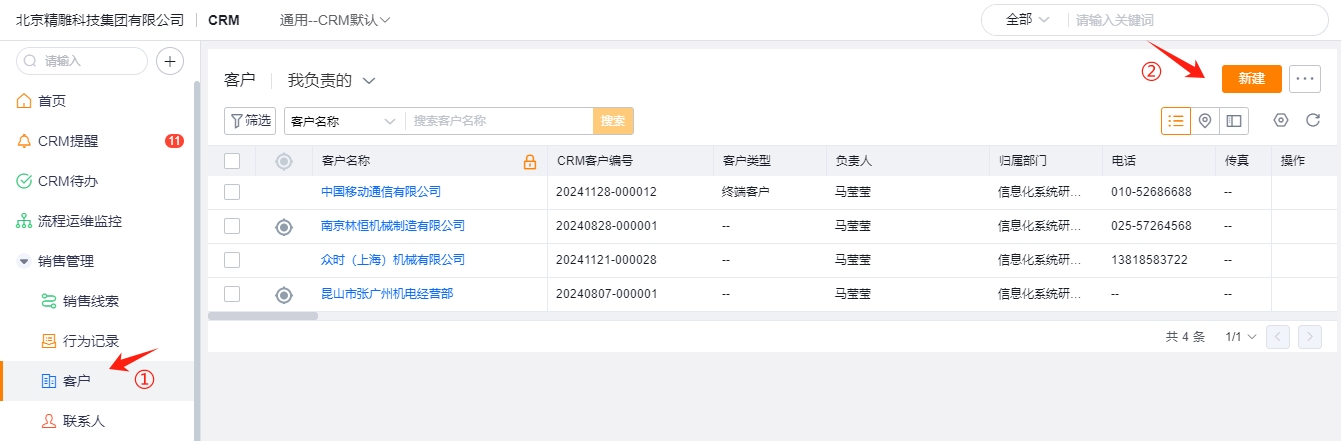The height and width of the screenshot is (441, 1341).
Task: Click the 筛选 filter button
Action: 250,121
